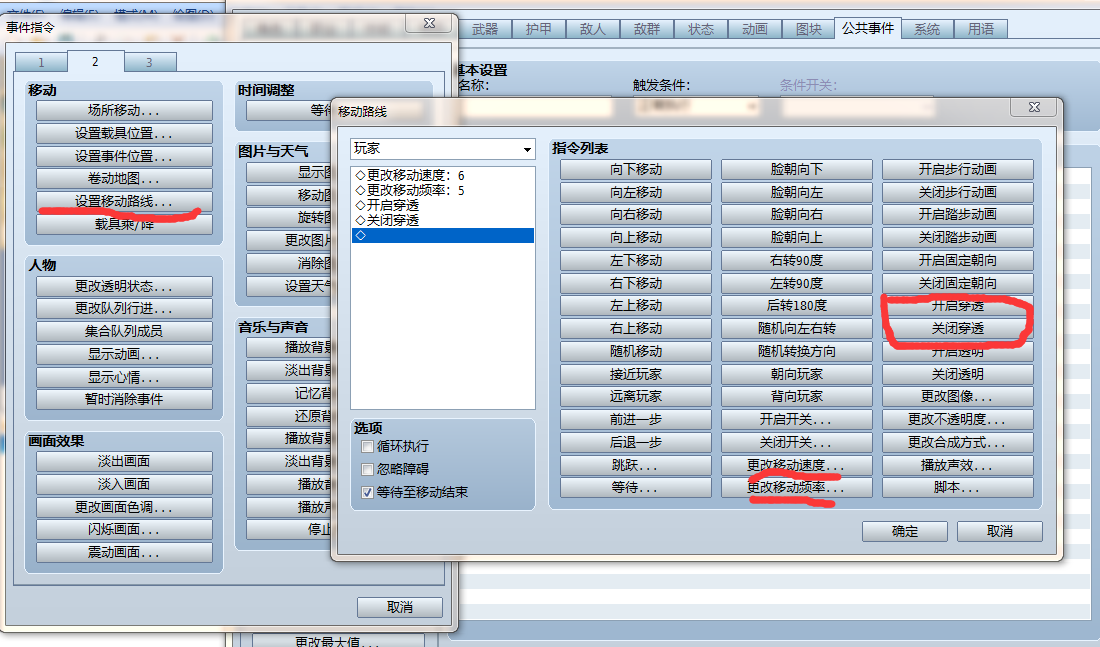Open the 跳跃... command

click(636, 465)
